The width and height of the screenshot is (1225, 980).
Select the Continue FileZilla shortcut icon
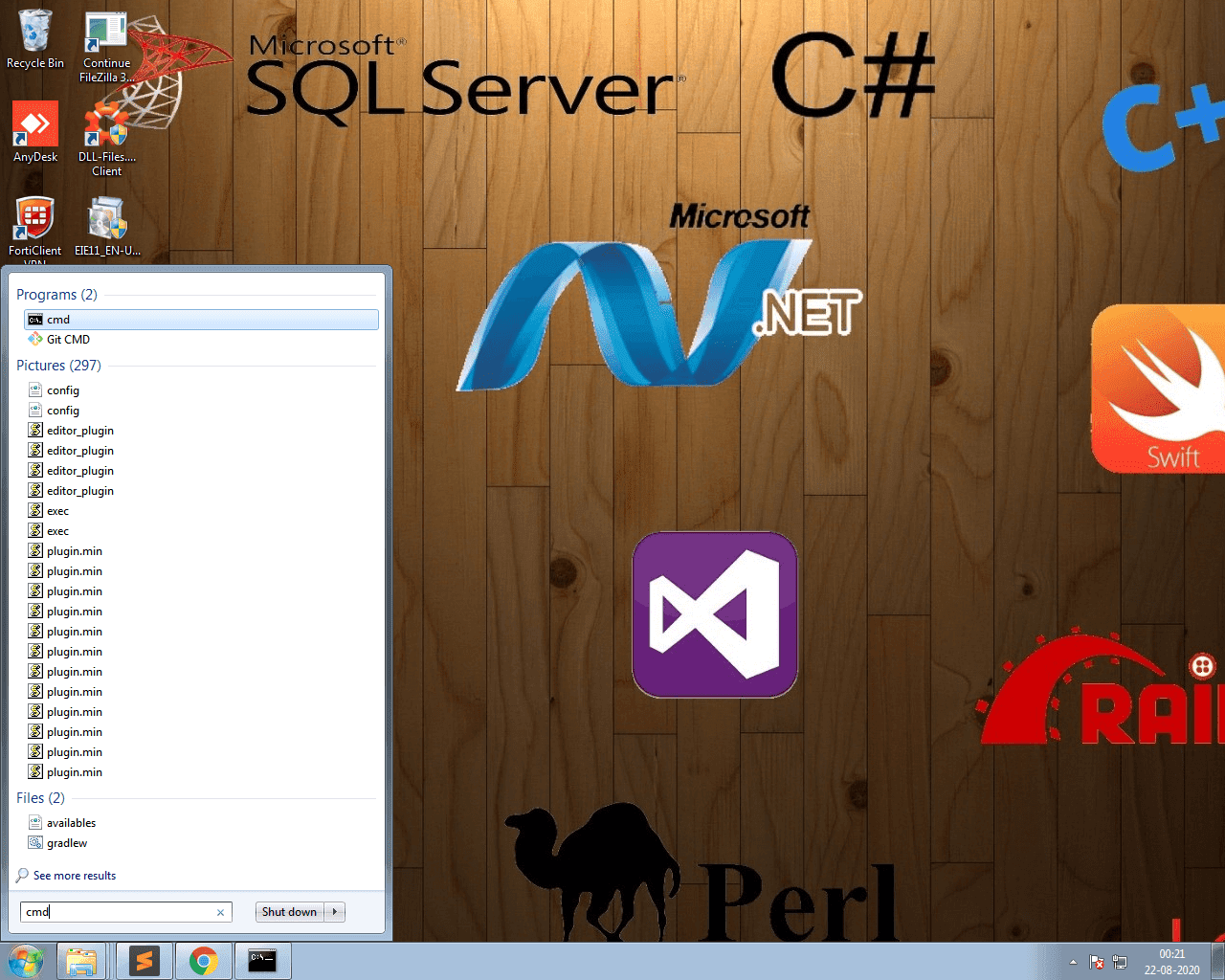106,48
